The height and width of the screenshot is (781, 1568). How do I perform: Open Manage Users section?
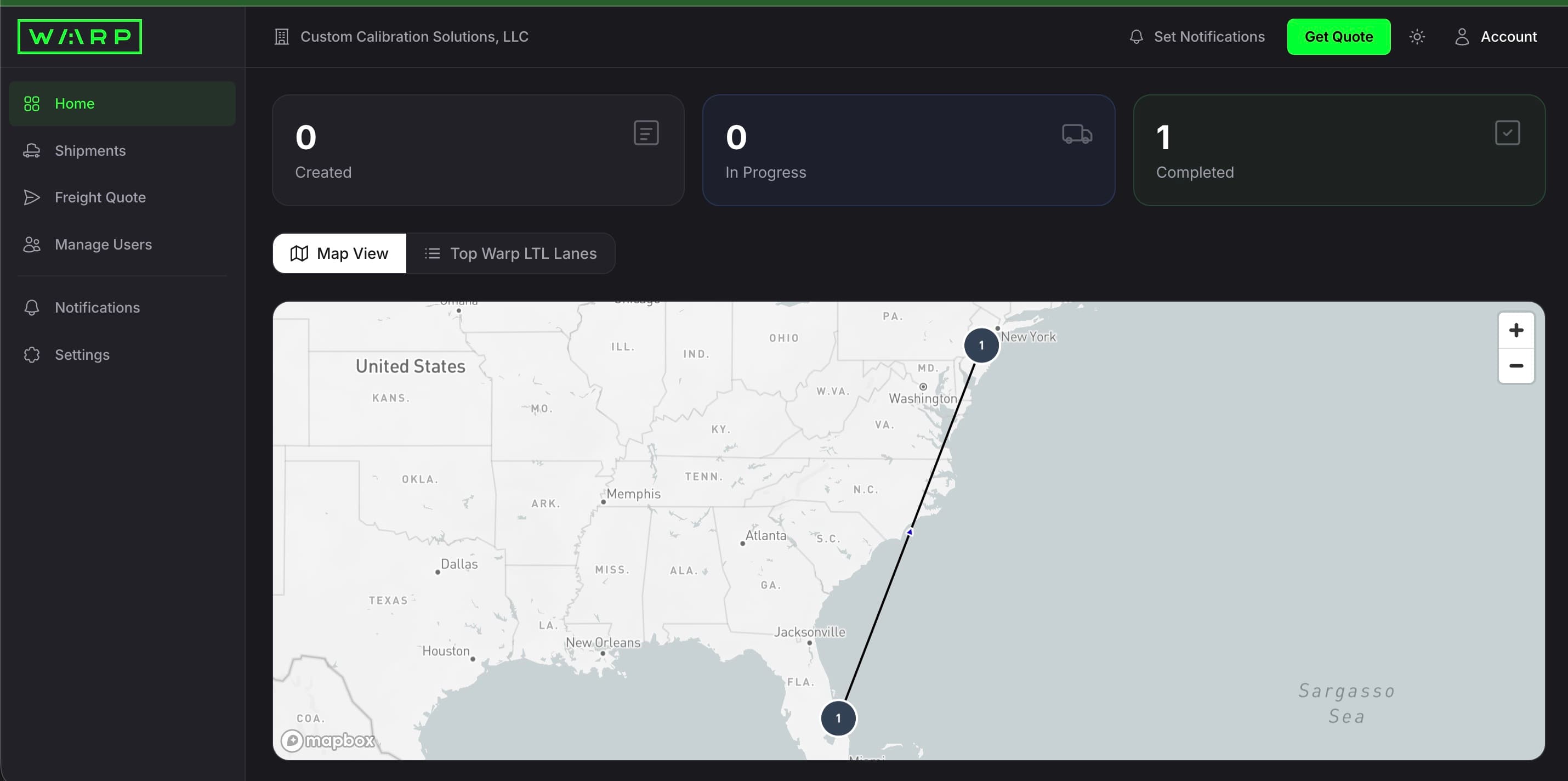(103, 244)
